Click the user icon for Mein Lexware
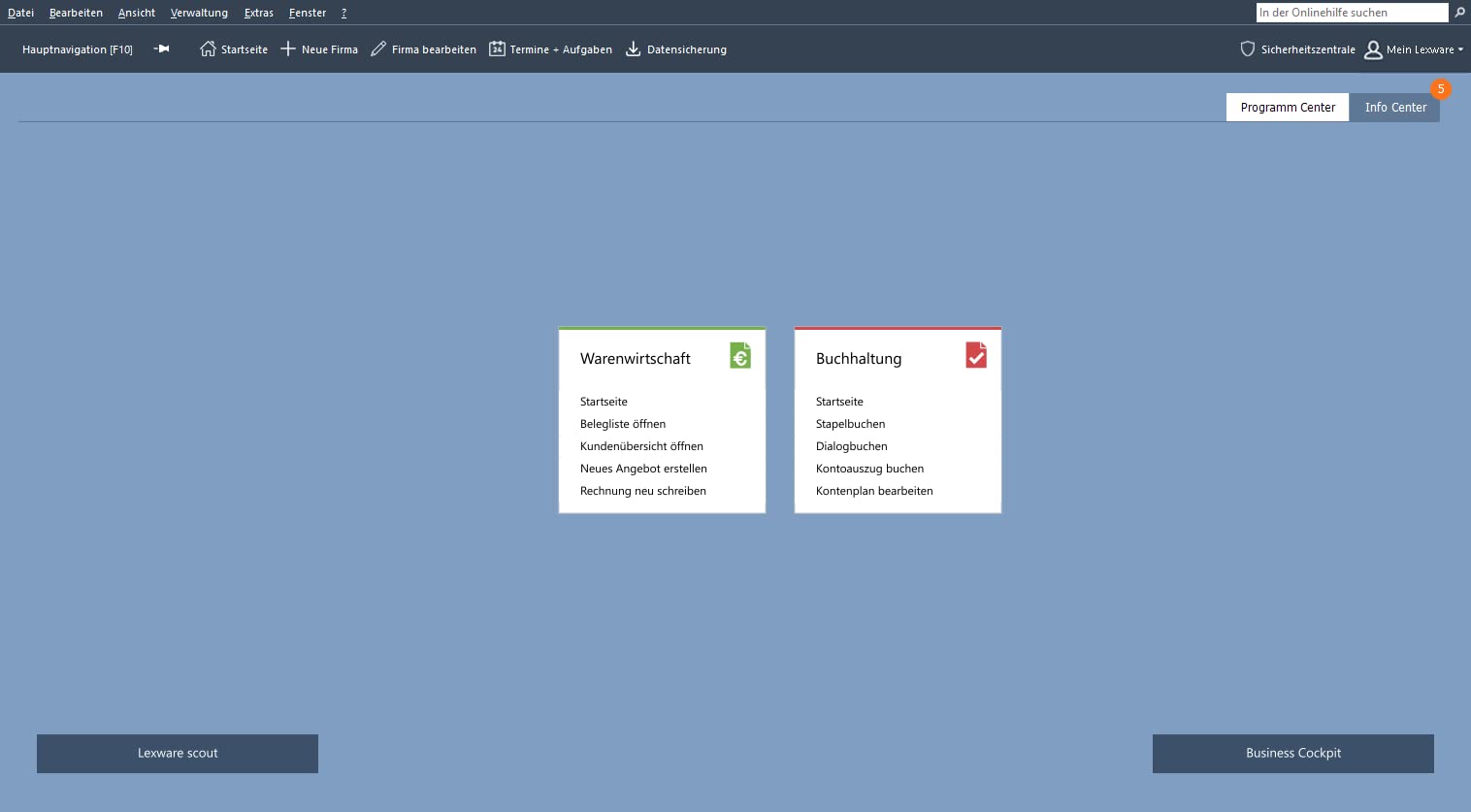1471x812 pixels. pyautogui.click(x=1373, y=49)
